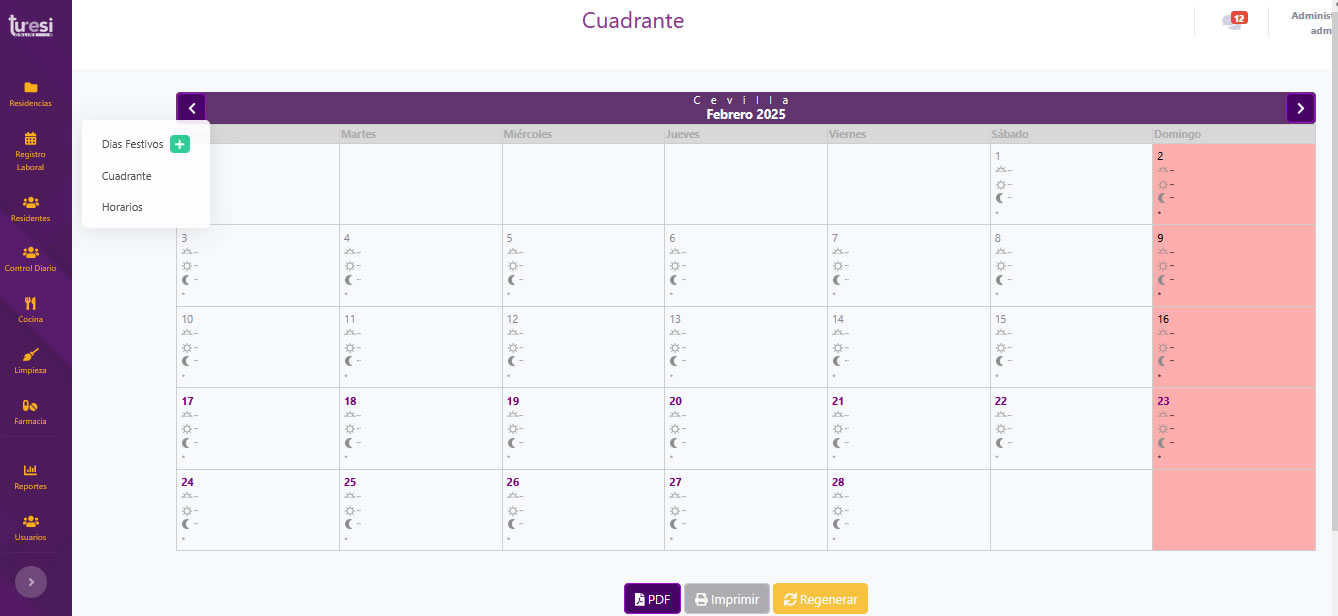Go to next month with right chevron
Viewport: 1338px width, 616px height.
(x=1300, y=108)
